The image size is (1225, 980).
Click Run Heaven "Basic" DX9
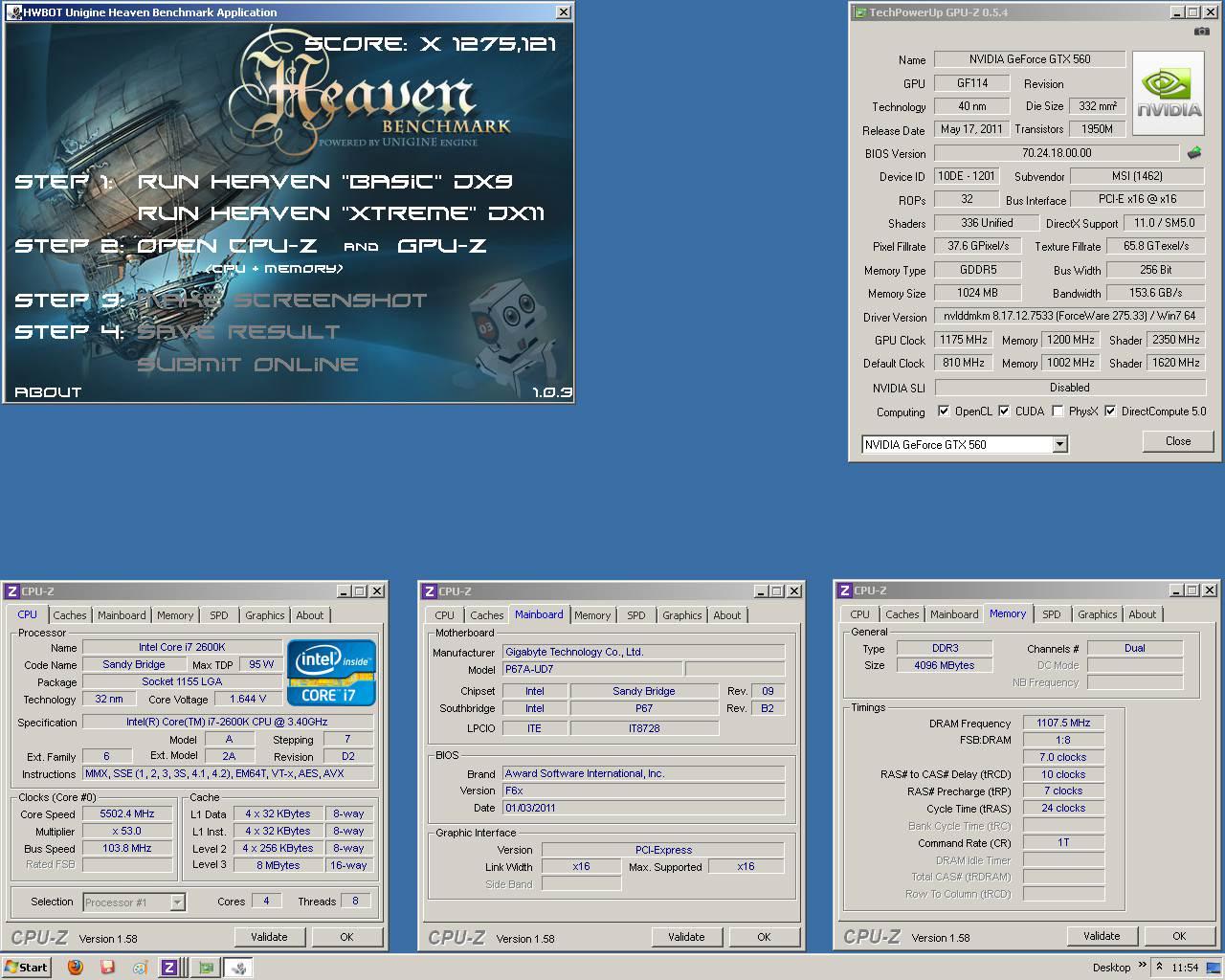click(325, 181)
